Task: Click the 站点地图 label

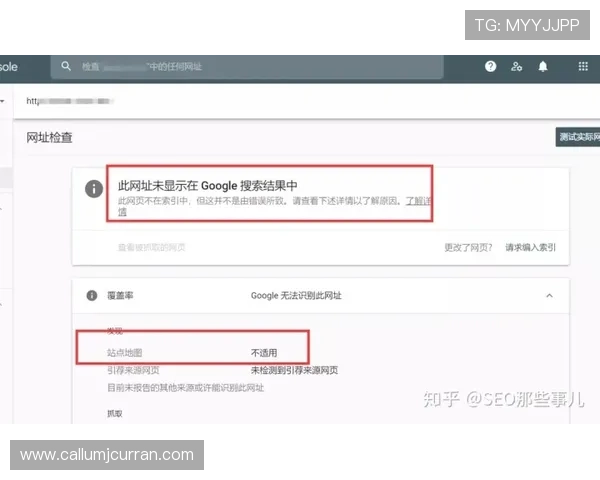Action: 125,353
